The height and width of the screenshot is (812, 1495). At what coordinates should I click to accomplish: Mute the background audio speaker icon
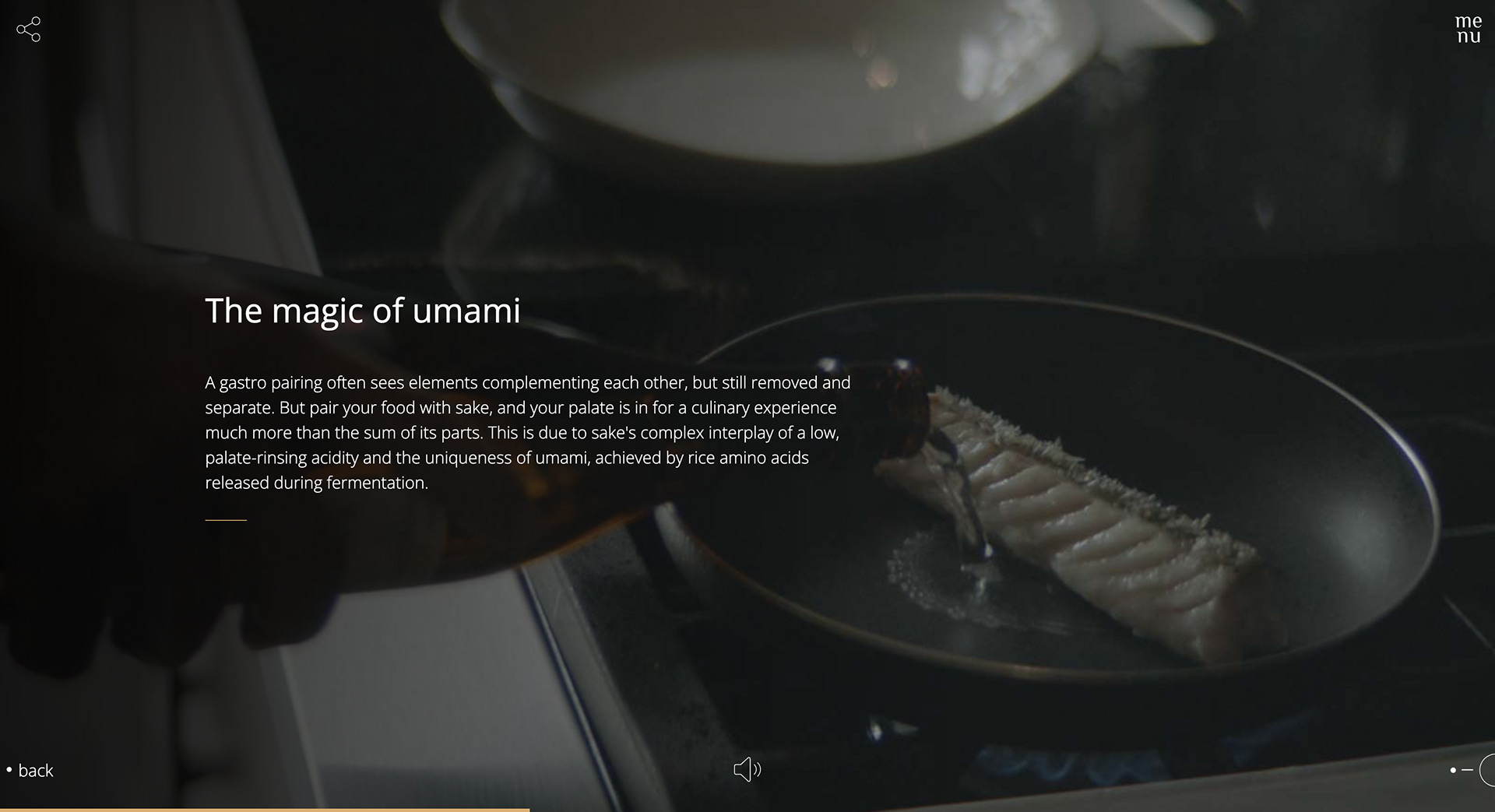pos(747,770)
